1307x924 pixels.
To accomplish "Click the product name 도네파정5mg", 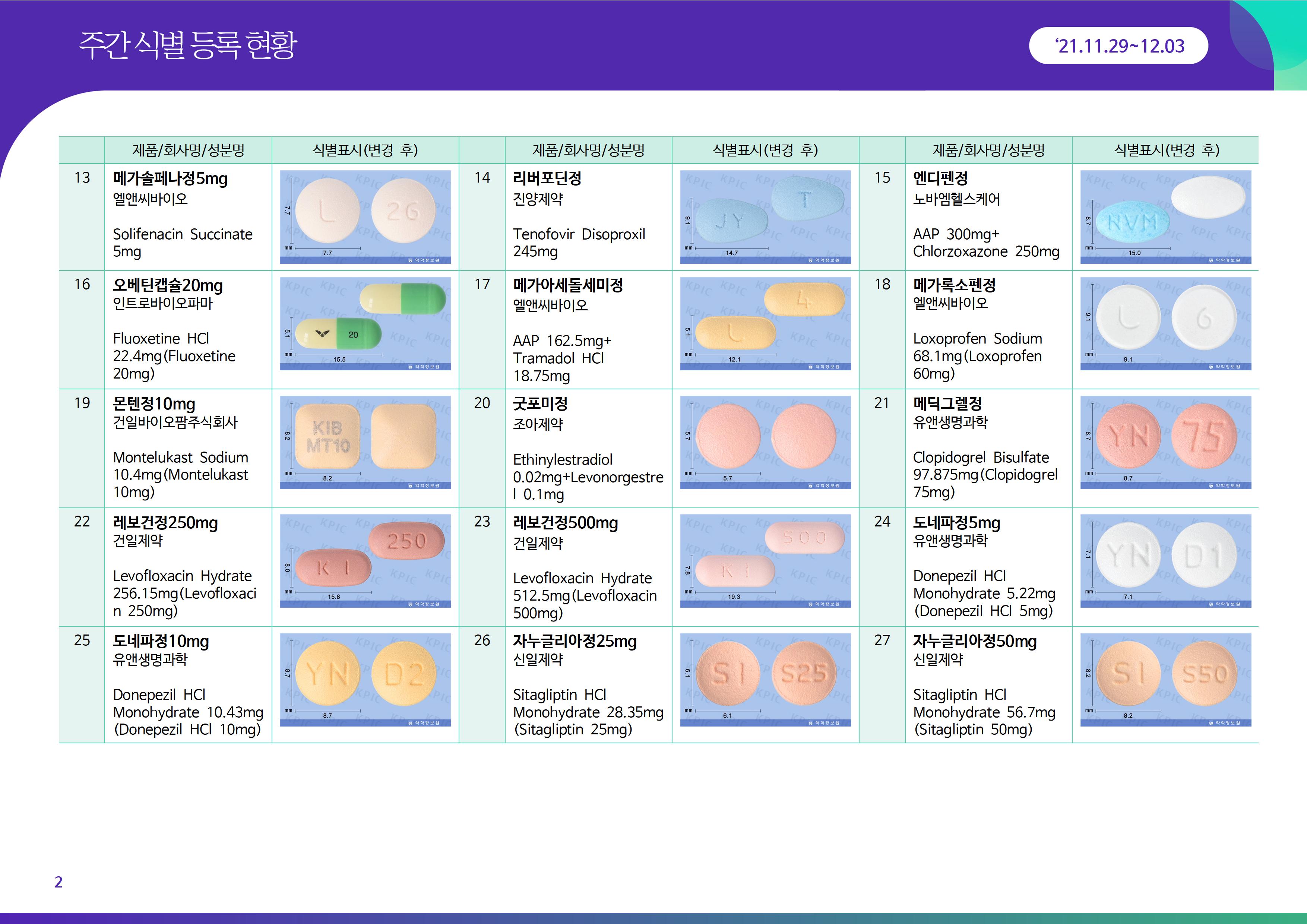I will pyautogui.click(x=956, y=523).
